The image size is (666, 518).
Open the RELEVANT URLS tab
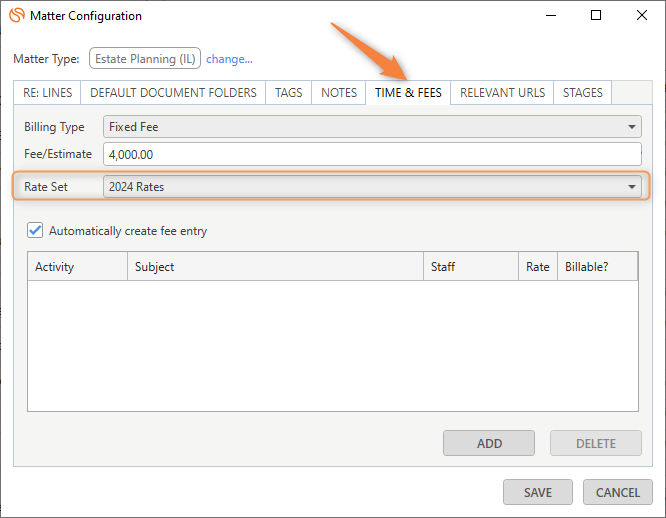click(502, 93)
